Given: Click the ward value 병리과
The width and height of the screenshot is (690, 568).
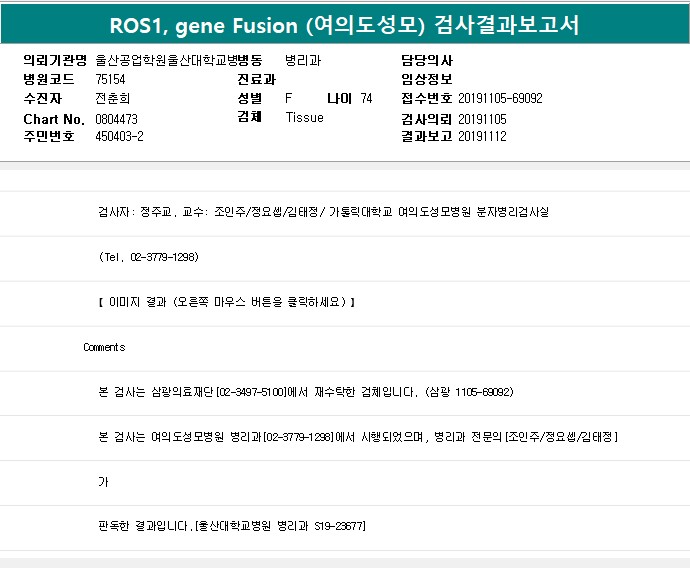Looking at the screenshot, I should pos(303,60).
